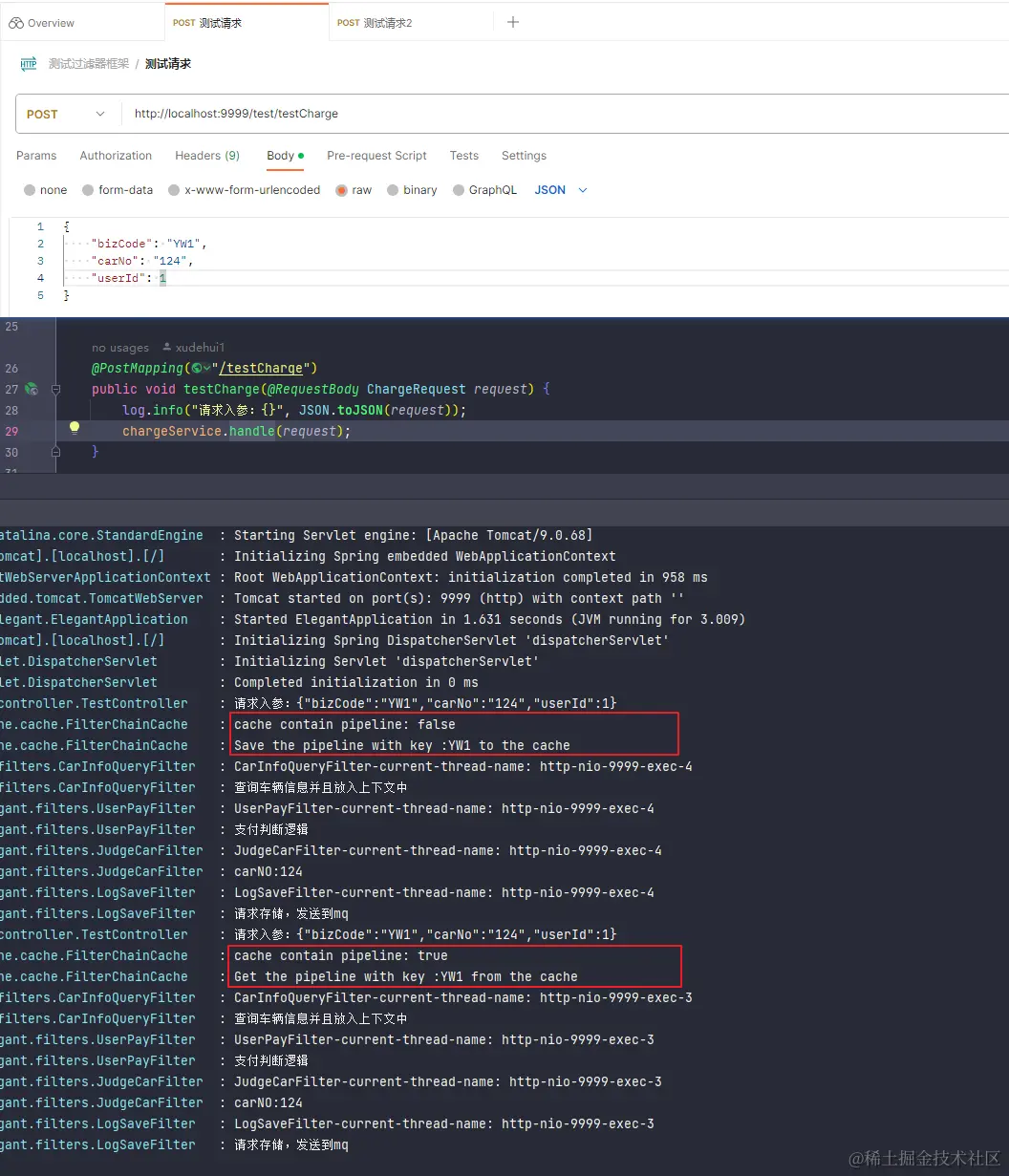Click the CarInfoQueryFilter exec-3 thread-name log line
1009x1176 pixels.
(463, 997)
